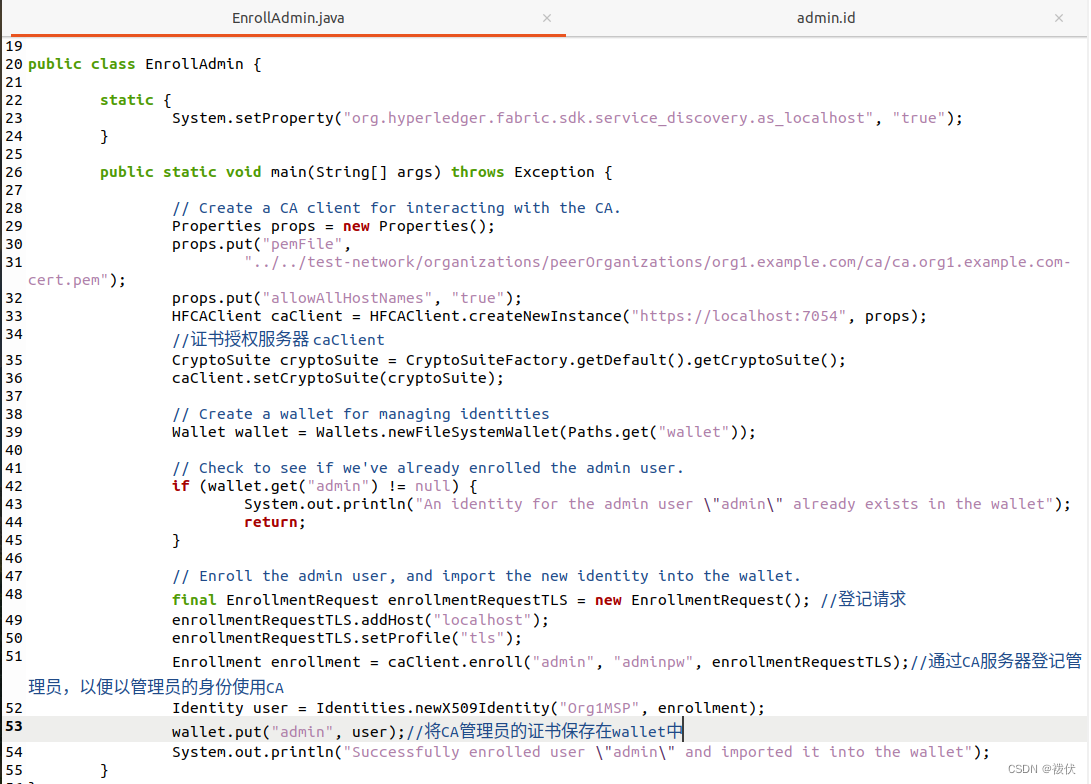Click the "adminpw" string literal
The image size is (1091, 784).
coord(653,662)
